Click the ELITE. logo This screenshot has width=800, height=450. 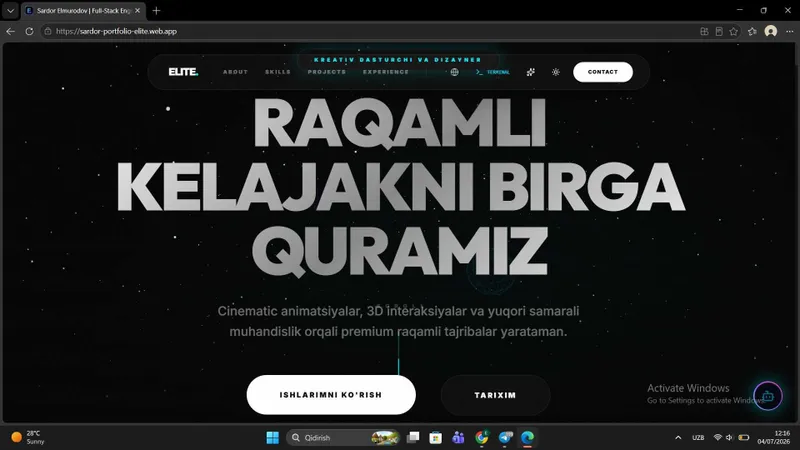click(x=183, y=72)
